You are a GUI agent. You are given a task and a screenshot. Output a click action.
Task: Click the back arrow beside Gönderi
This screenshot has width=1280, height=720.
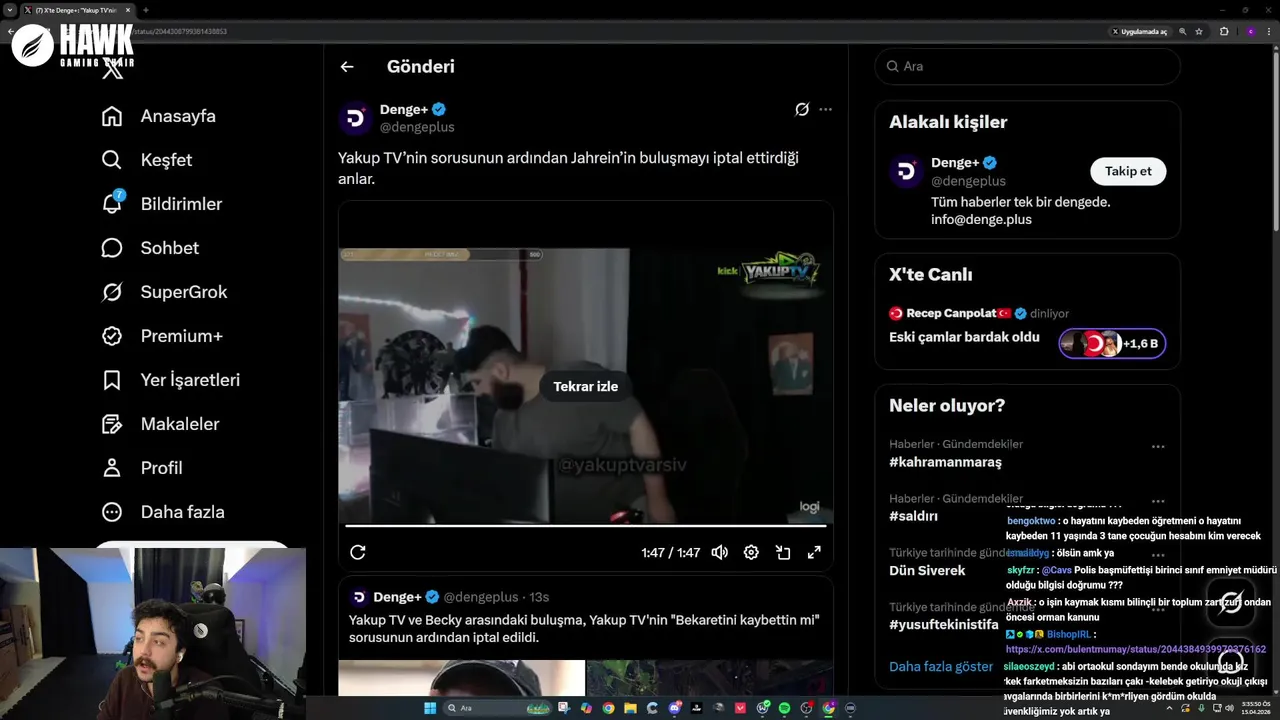(347, 67)
